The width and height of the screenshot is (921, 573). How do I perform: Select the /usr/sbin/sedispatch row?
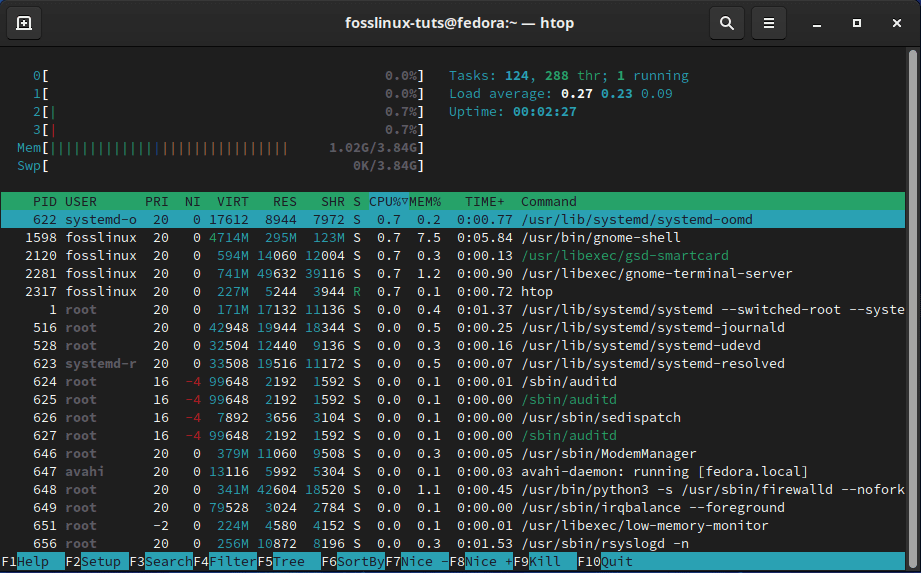point(453,418)
